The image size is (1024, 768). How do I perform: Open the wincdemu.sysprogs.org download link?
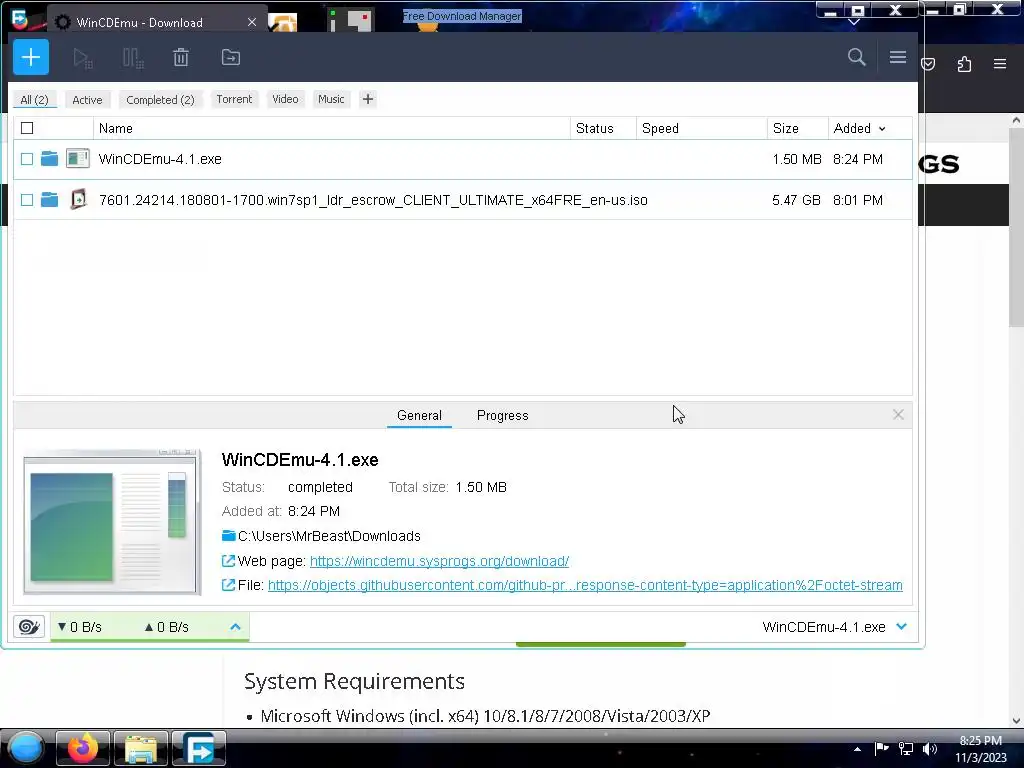tap(439, 561)
